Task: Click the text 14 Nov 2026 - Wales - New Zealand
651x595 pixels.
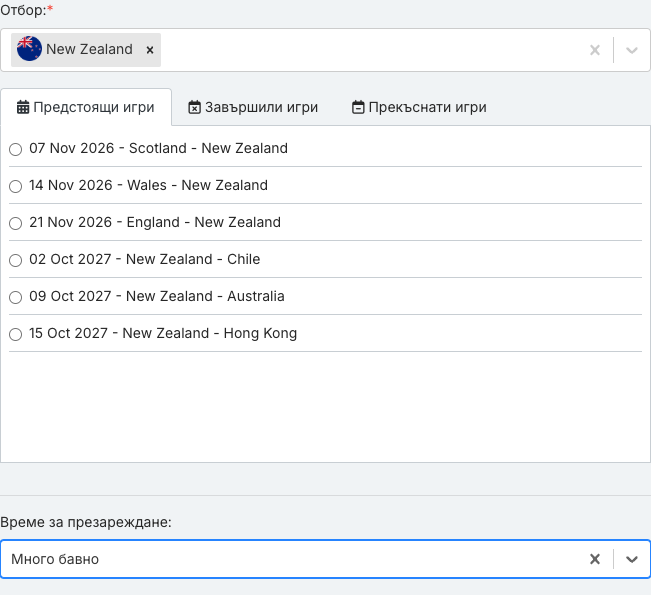Action: [148, 185]
